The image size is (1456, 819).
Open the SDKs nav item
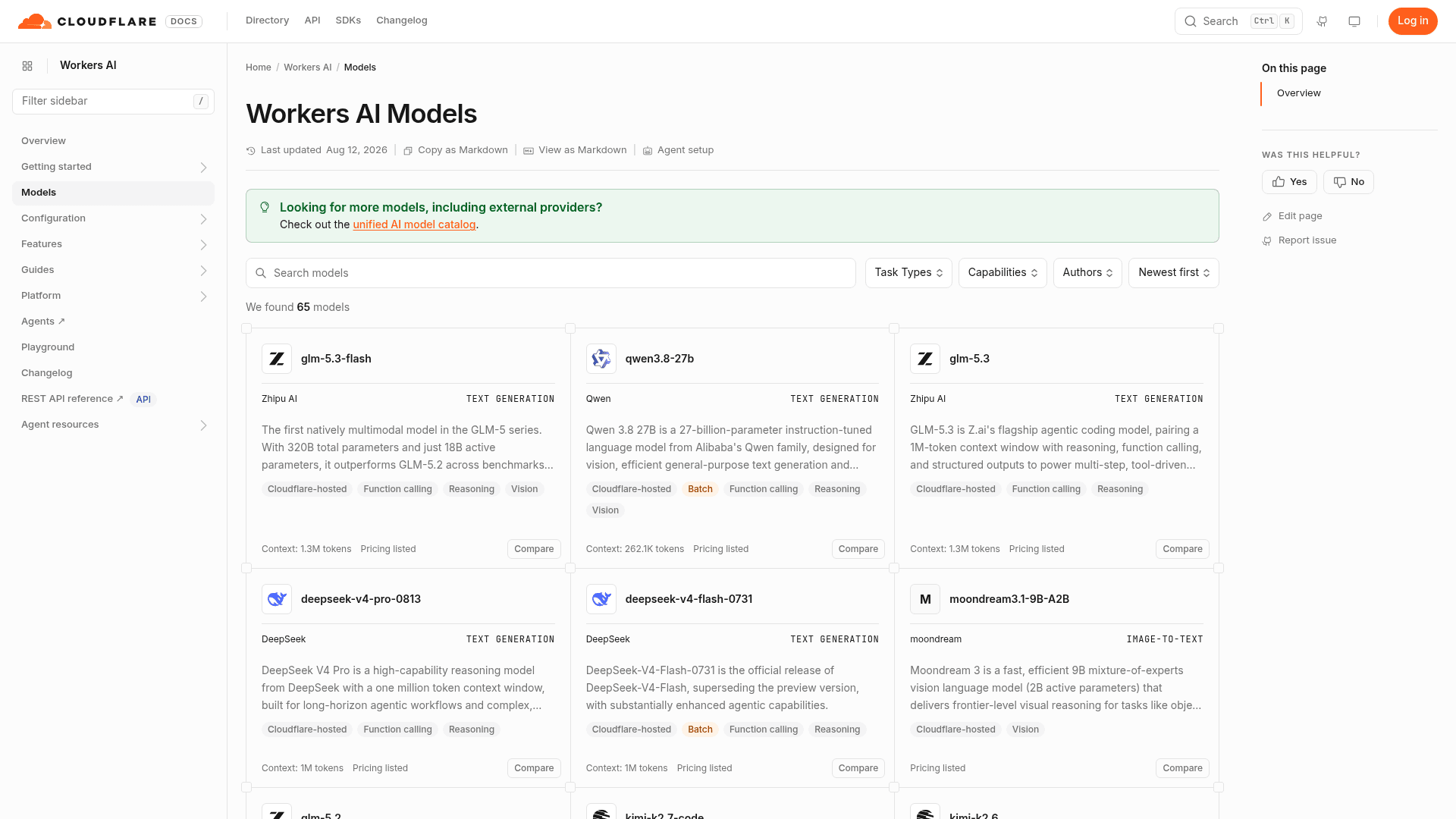pyautogui.click(x=348, y=20)
